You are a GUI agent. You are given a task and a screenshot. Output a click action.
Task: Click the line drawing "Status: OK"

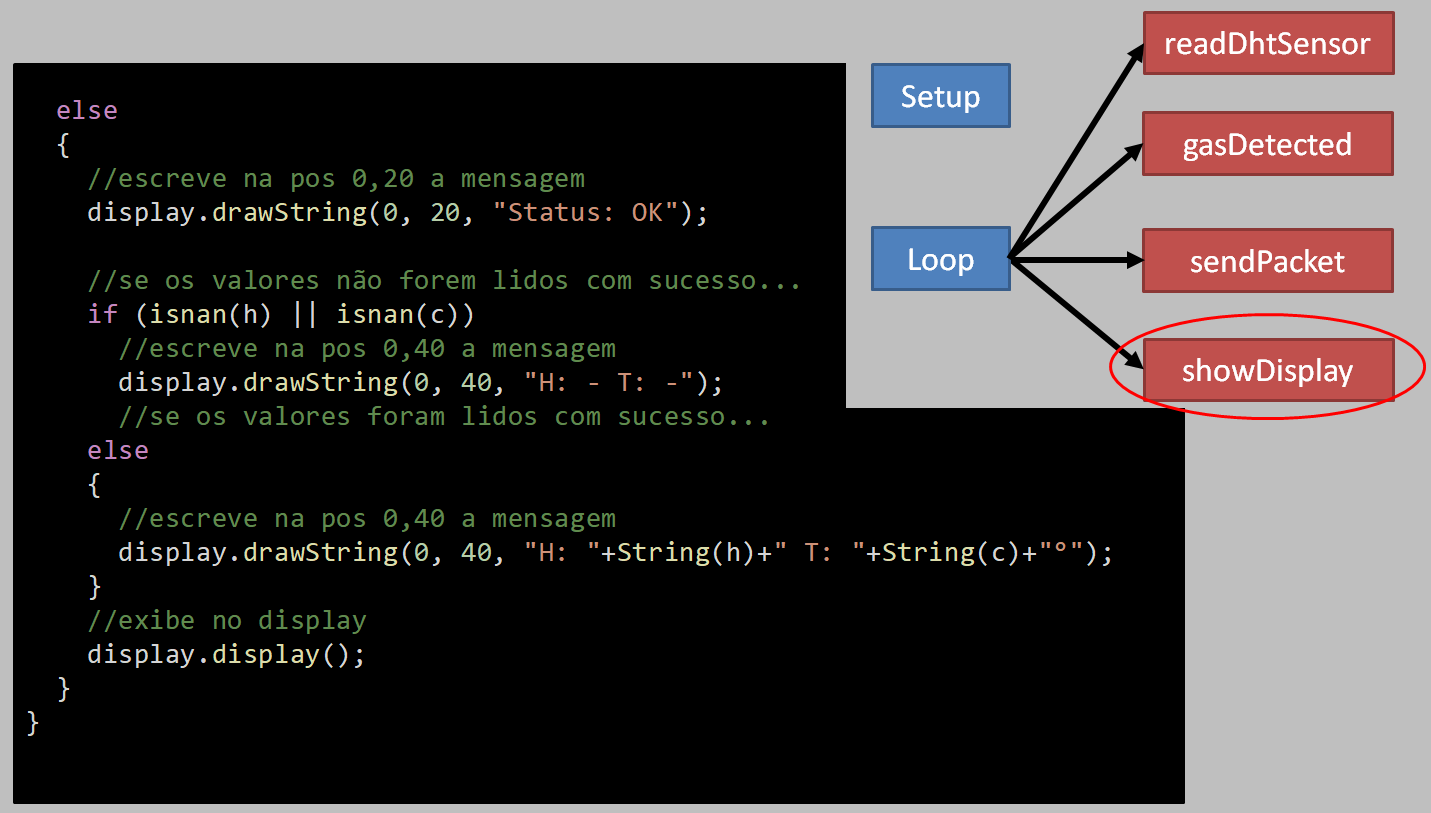pos(398,213)
